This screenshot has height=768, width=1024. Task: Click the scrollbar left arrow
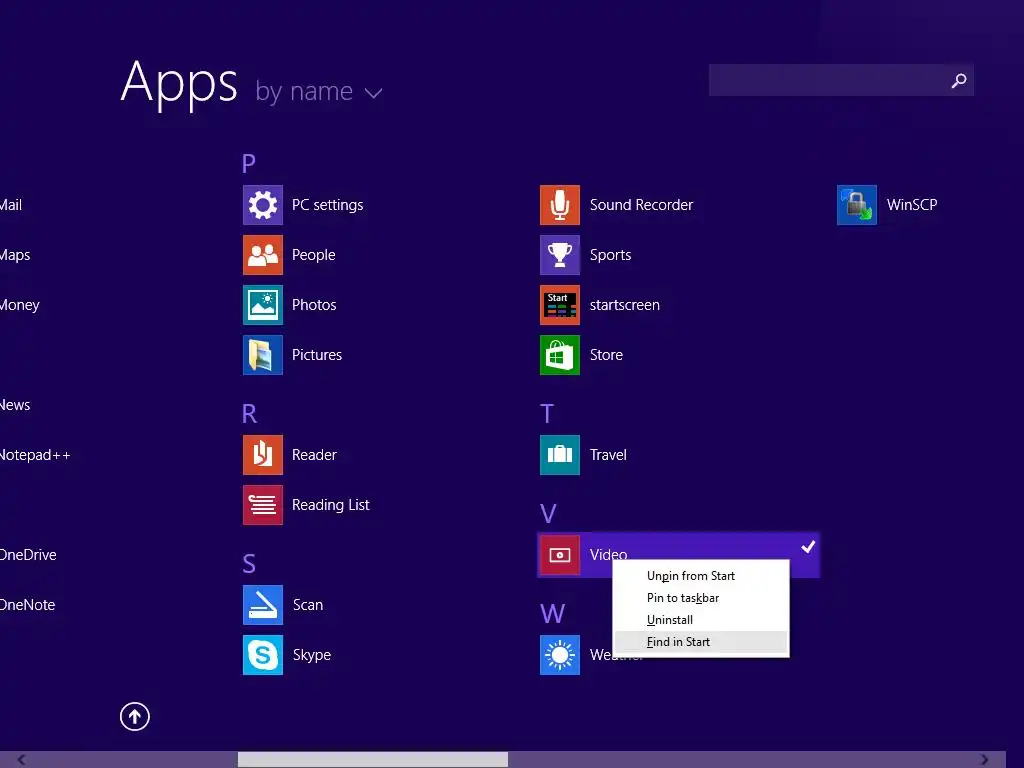(22, 760)
